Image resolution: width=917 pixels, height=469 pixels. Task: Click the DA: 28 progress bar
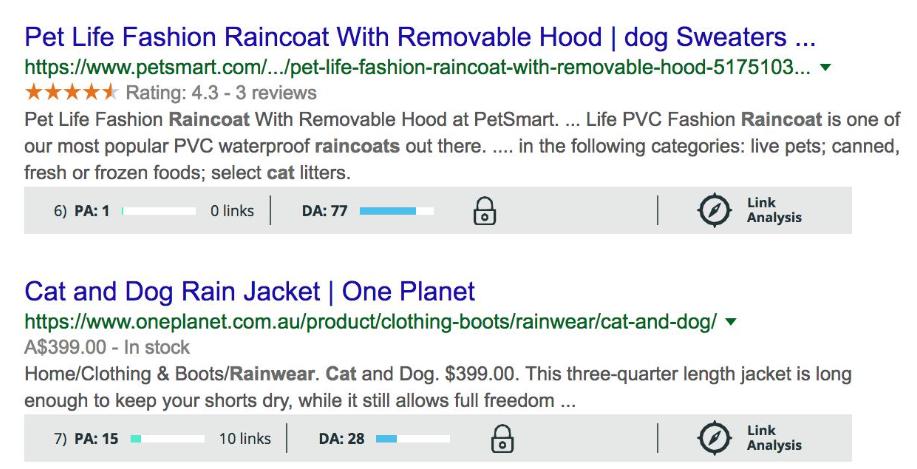point(413,439)
